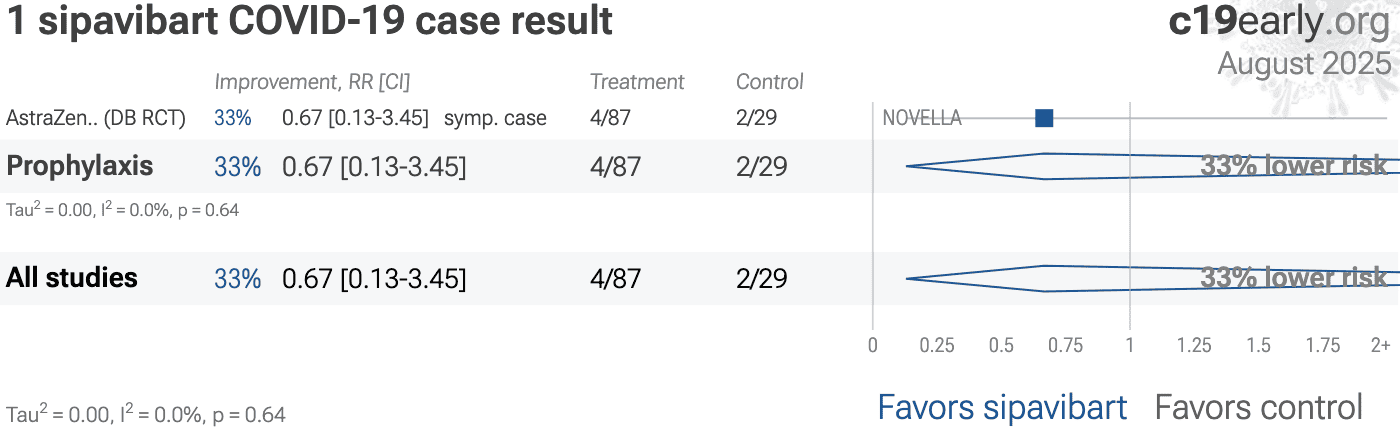This screenshot has width=1400, height=429.
Task: Click the symp. case outcome text
Action: pos(495,119)
